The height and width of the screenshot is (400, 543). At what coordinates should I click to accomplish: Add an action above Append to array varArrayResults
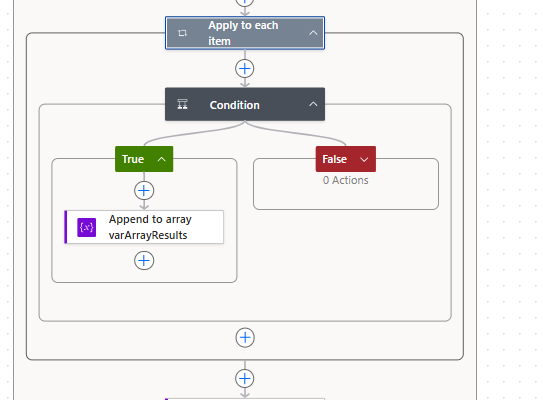[144, 190]
